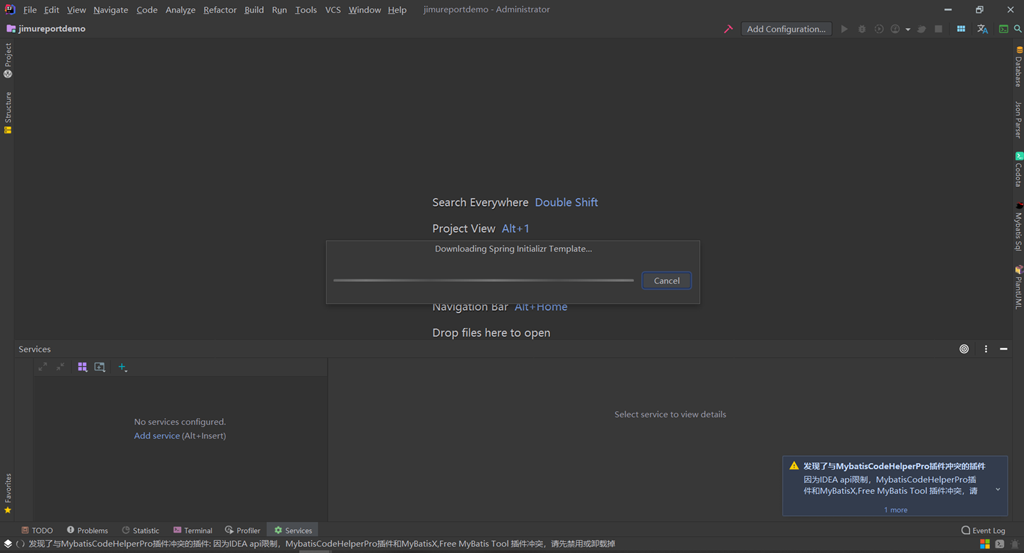This screenshot has height=553, width=1024.
Task: Click the Run with Coverage icon
Action: click(x=879, y=29)
